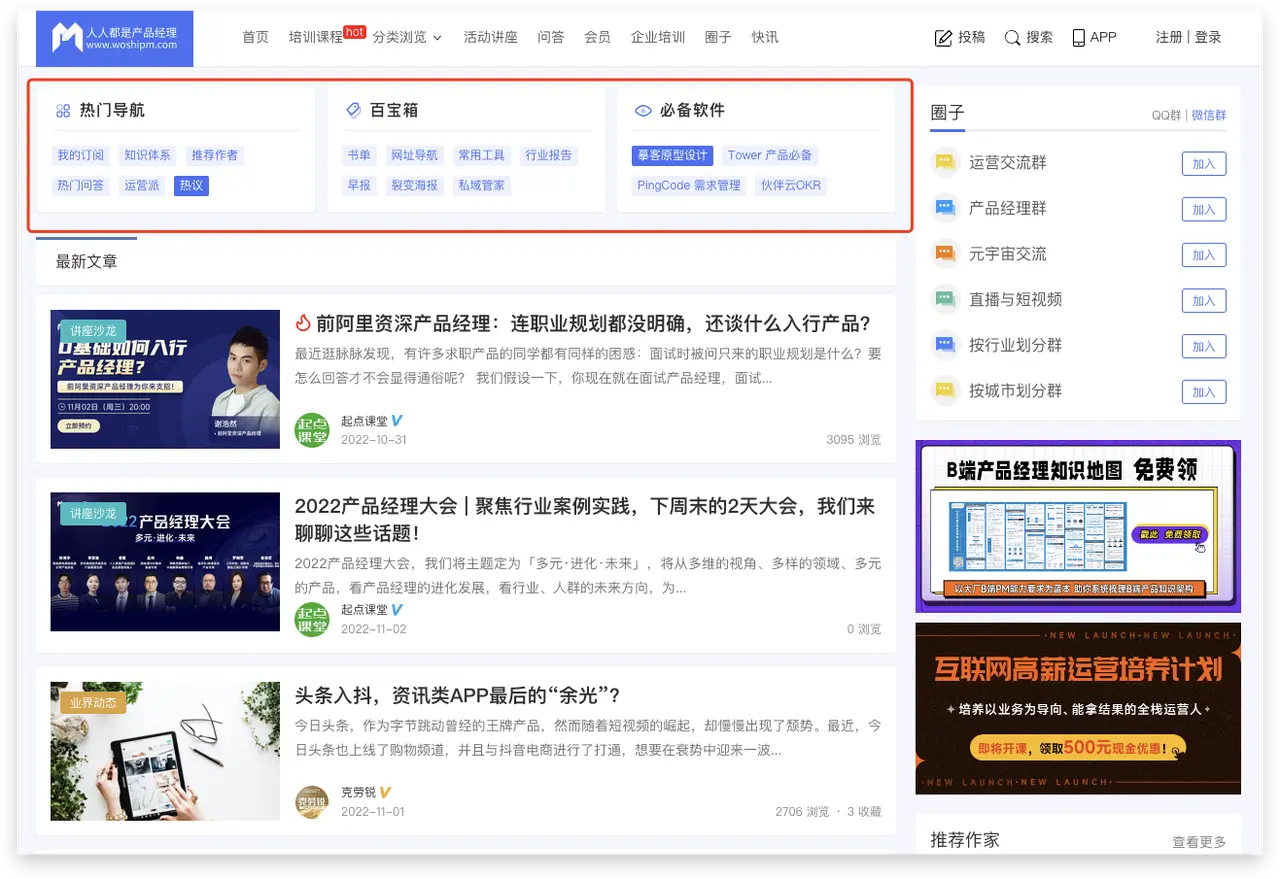Click the 运营交流群 chat bubble icon
The image size is (1280, 879).
[x=945, y=163]
